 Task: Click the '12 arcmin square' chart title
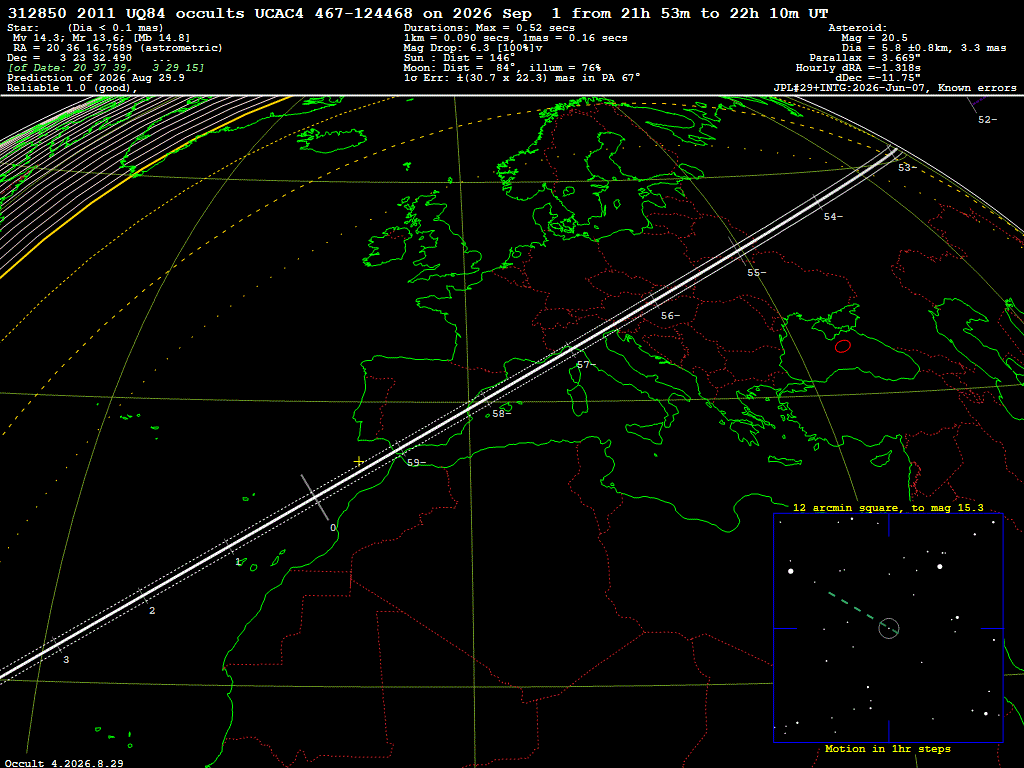coord(888,507)
